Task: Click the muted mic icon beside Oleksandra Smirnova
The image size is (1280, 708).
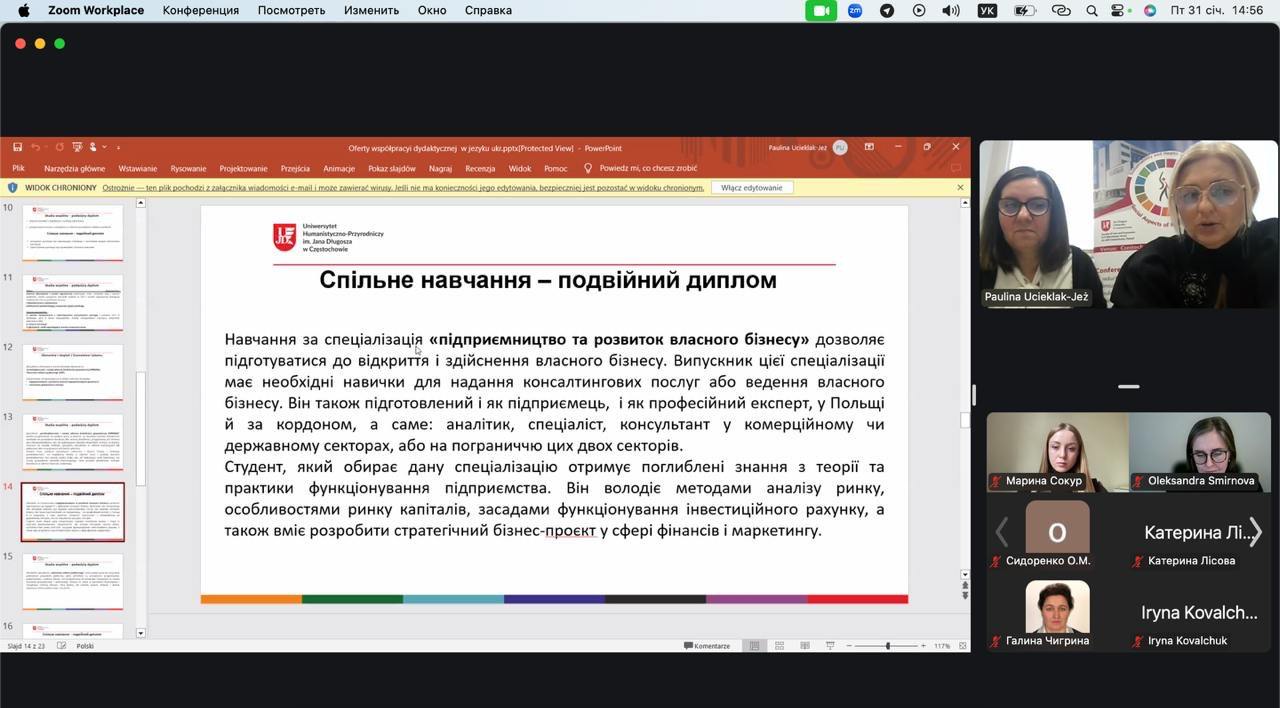Action: (1137, 481)
